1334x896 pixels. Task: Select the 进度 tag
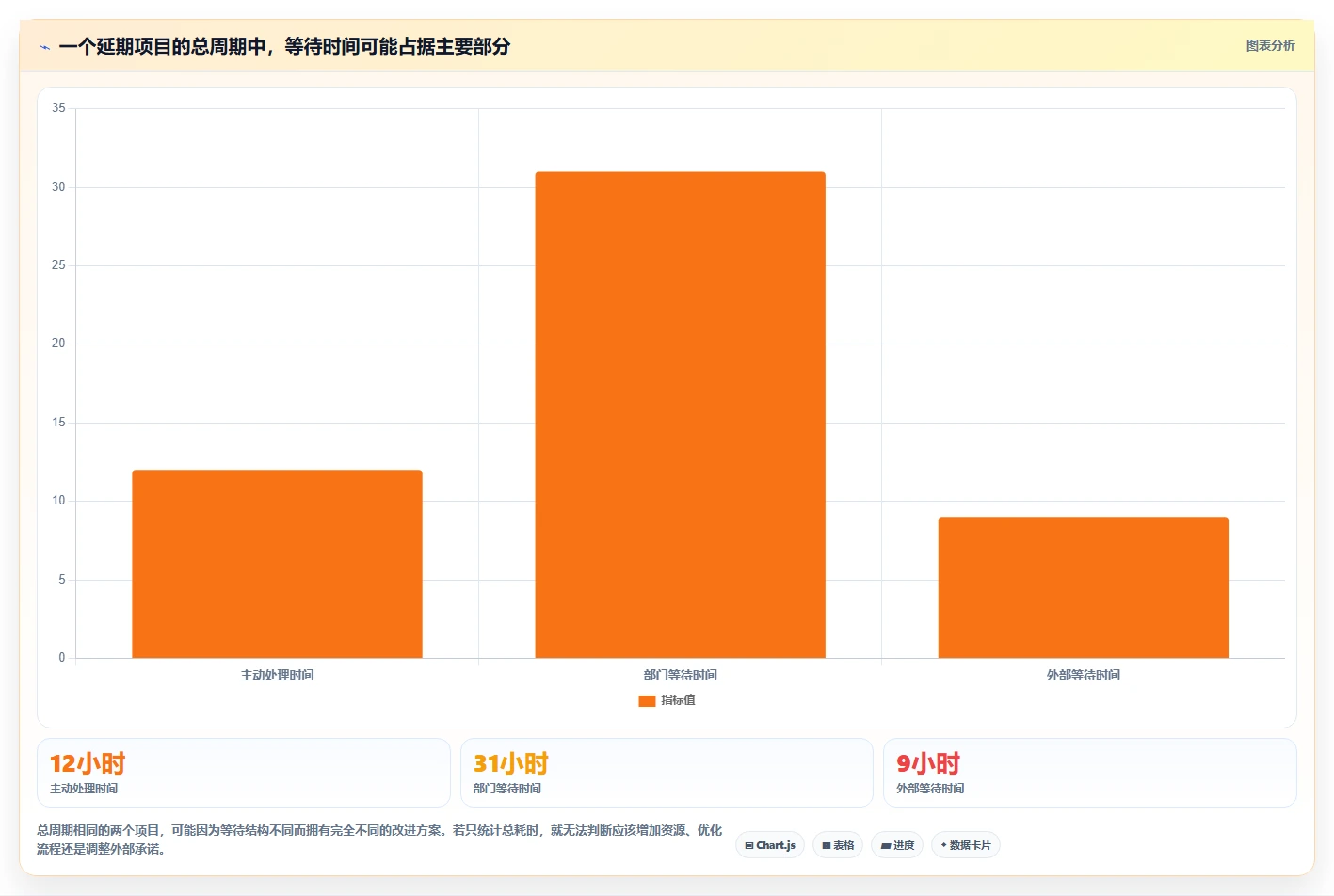coord(897,845)
